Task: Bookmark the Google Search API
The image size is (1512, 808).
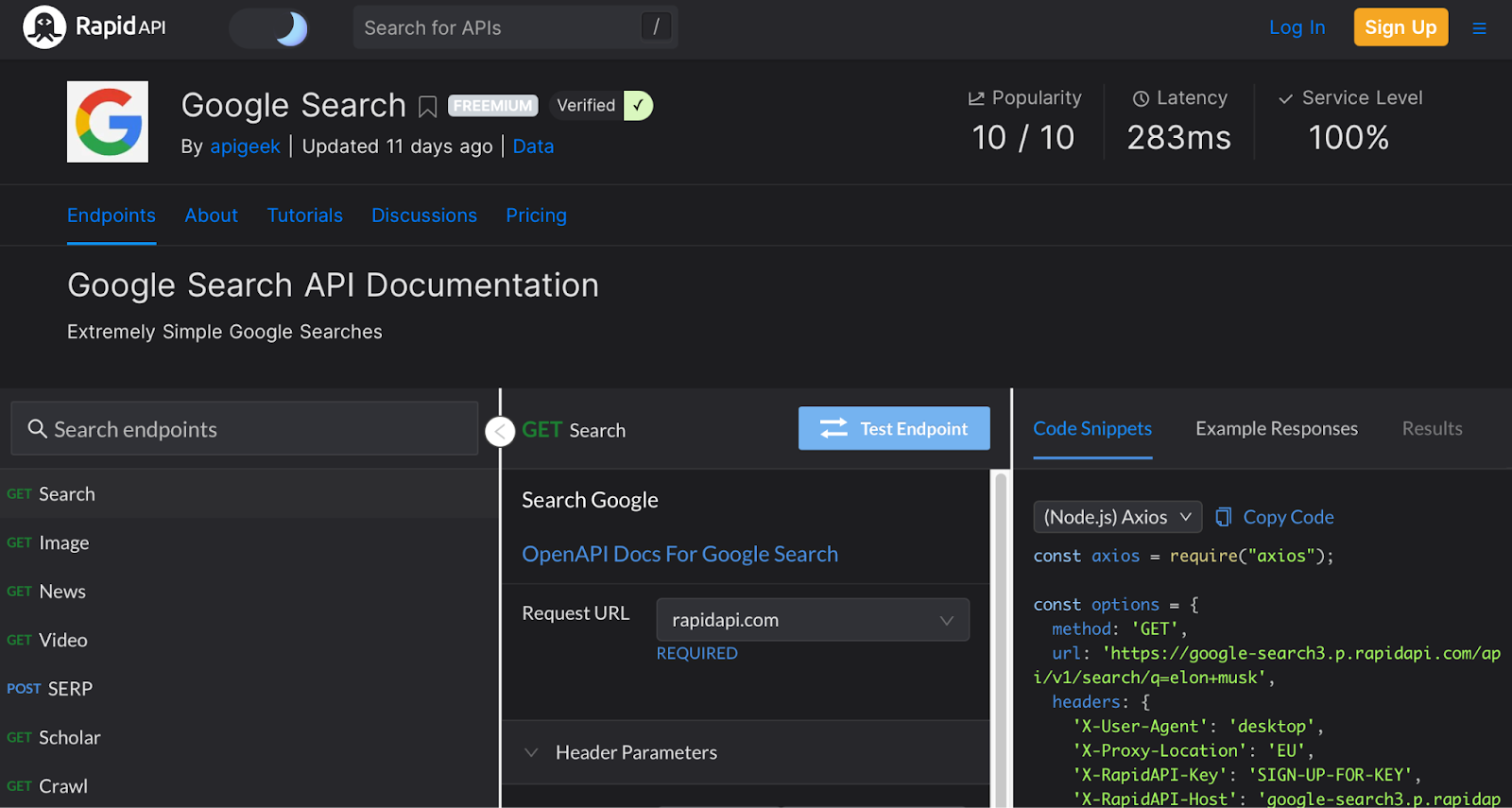Action: (427, 107)
